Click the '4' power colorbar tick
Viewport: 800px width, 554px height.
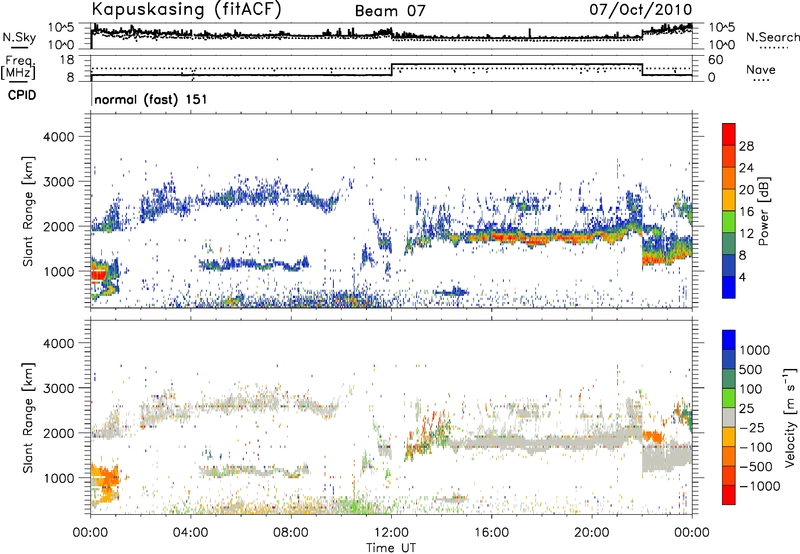[742, 277]
